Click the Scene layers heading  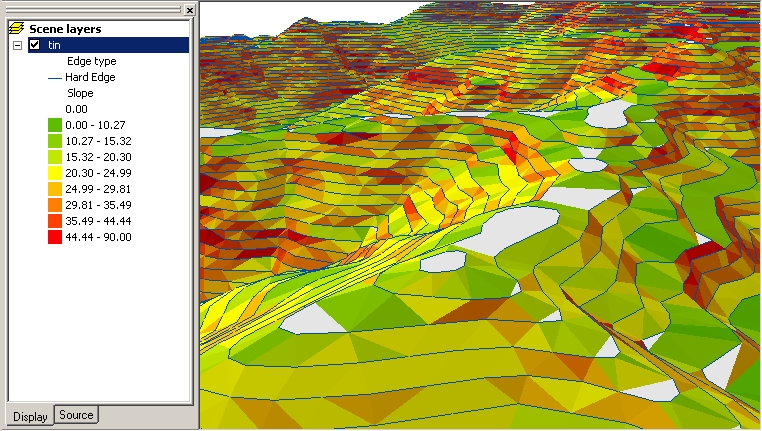coord(64,29)
